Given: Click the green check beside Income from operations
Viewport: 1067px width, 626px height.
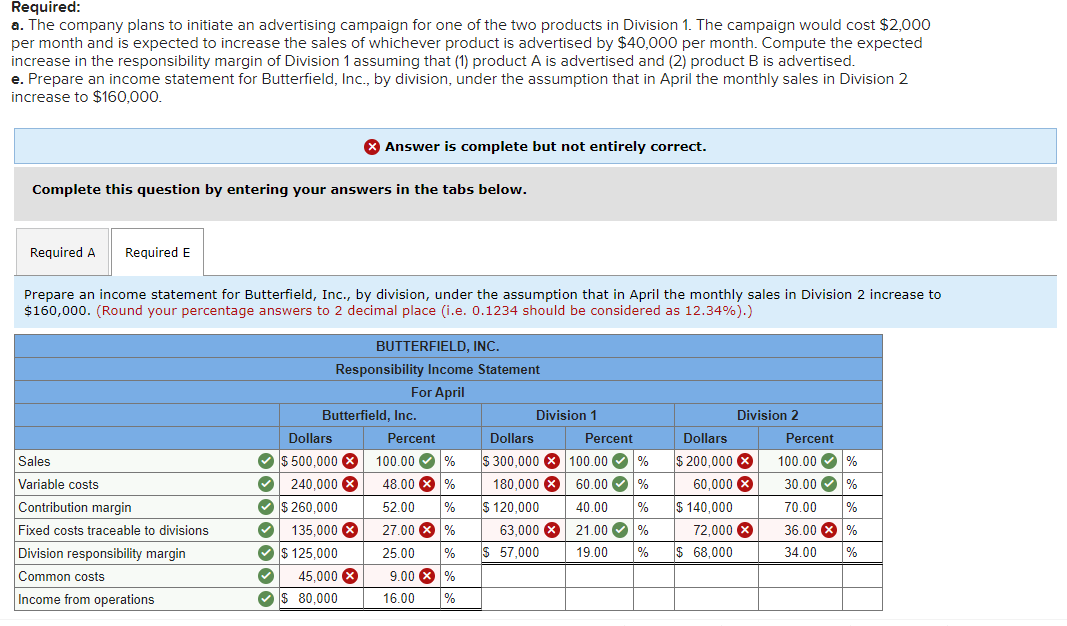Looking at the screenshot, I should [x=265, y=598].
